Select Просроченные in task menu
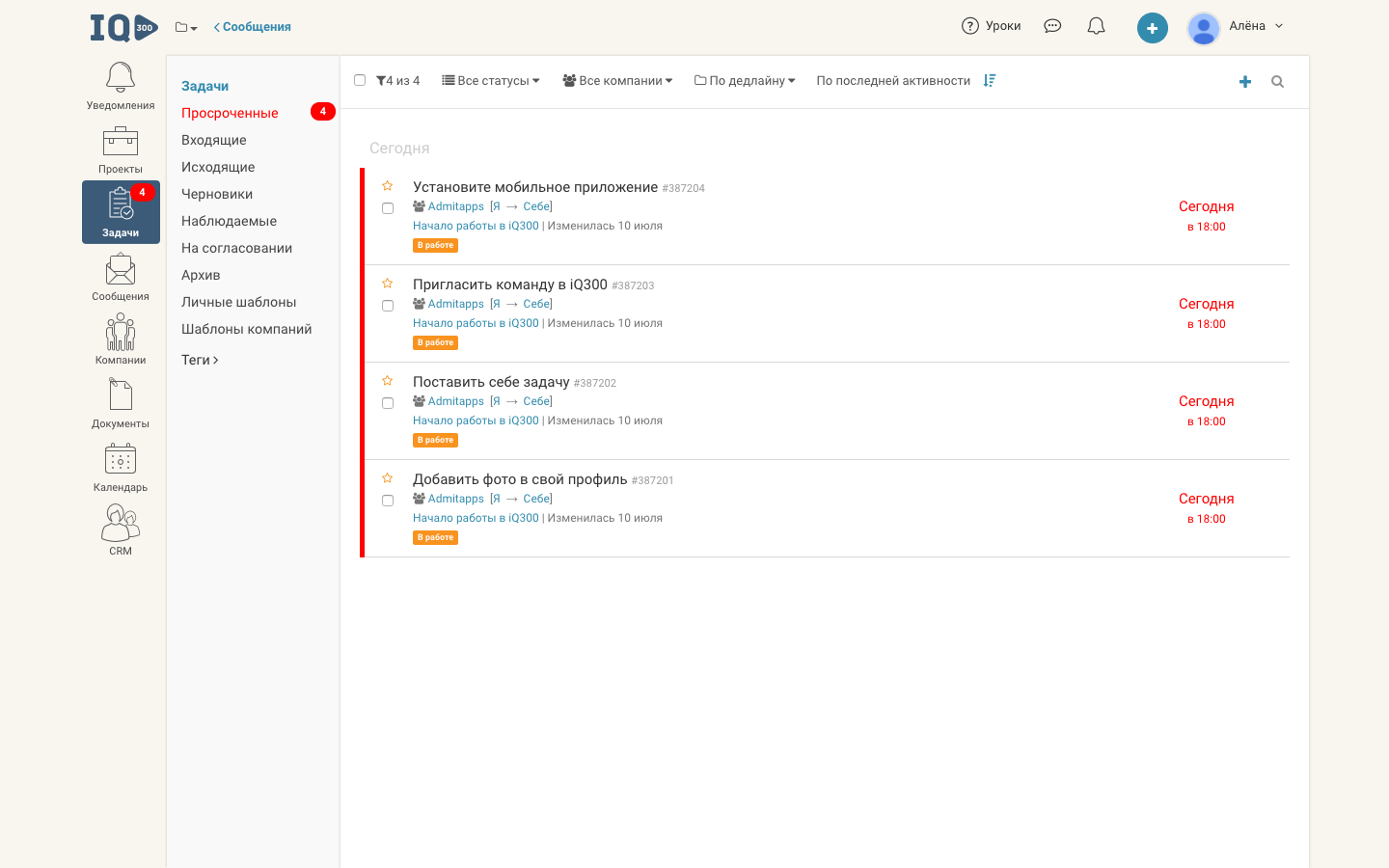 pos(230,113)
